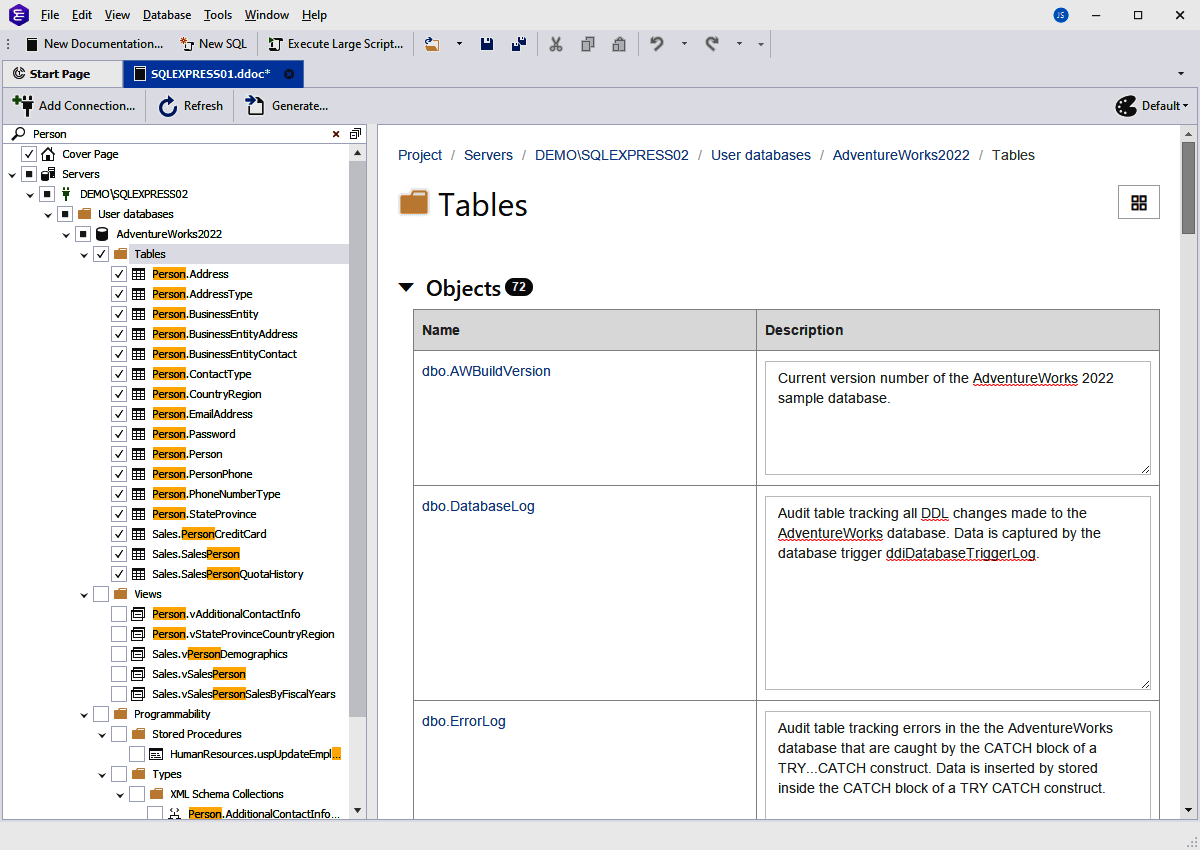Refresh the connection with the Refresh icon
The width and height of the screenshot is (1200, 850).
pyautogui.click(x=189, y=105)
